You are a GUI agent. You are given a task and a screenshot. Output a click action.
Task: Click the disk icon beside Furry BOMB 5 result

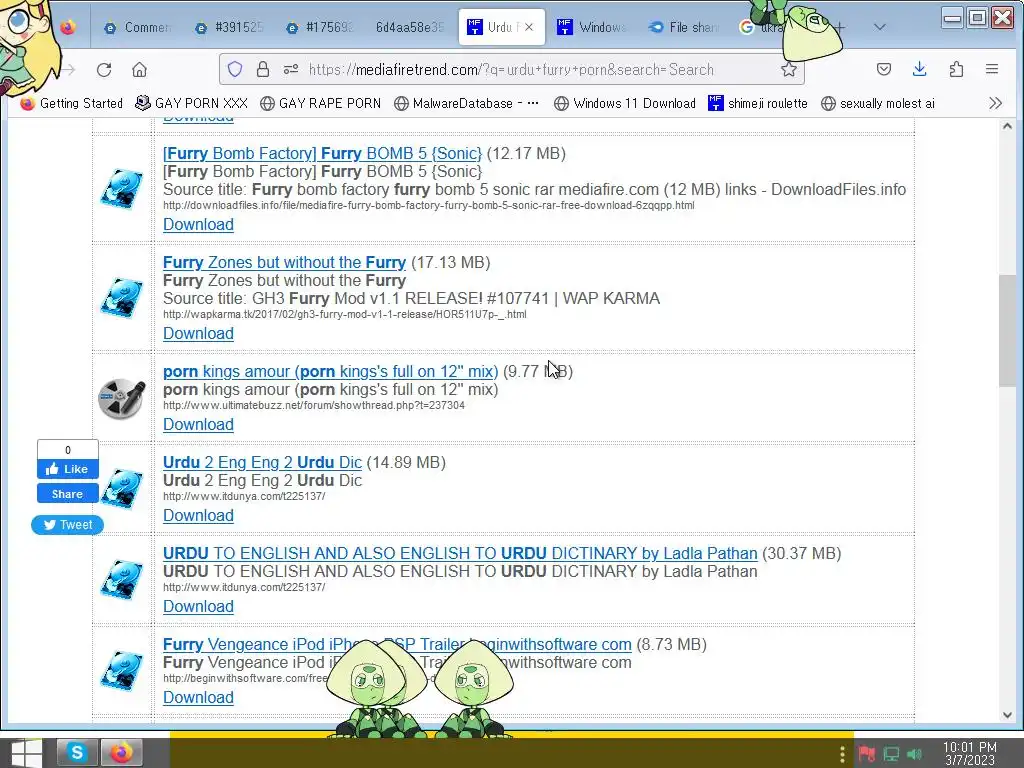pyautogui.click(x=121, y=189)
